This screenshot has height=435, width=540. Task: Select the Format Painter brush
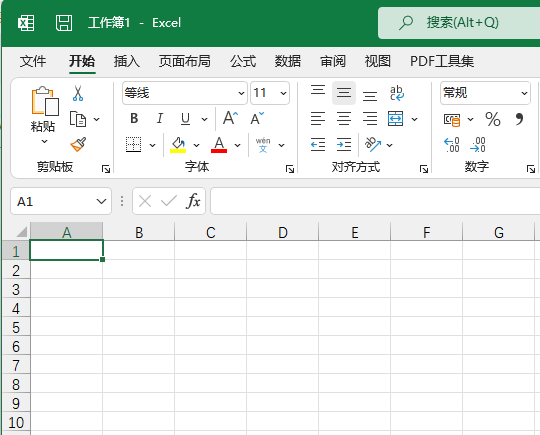coord(78,144)
